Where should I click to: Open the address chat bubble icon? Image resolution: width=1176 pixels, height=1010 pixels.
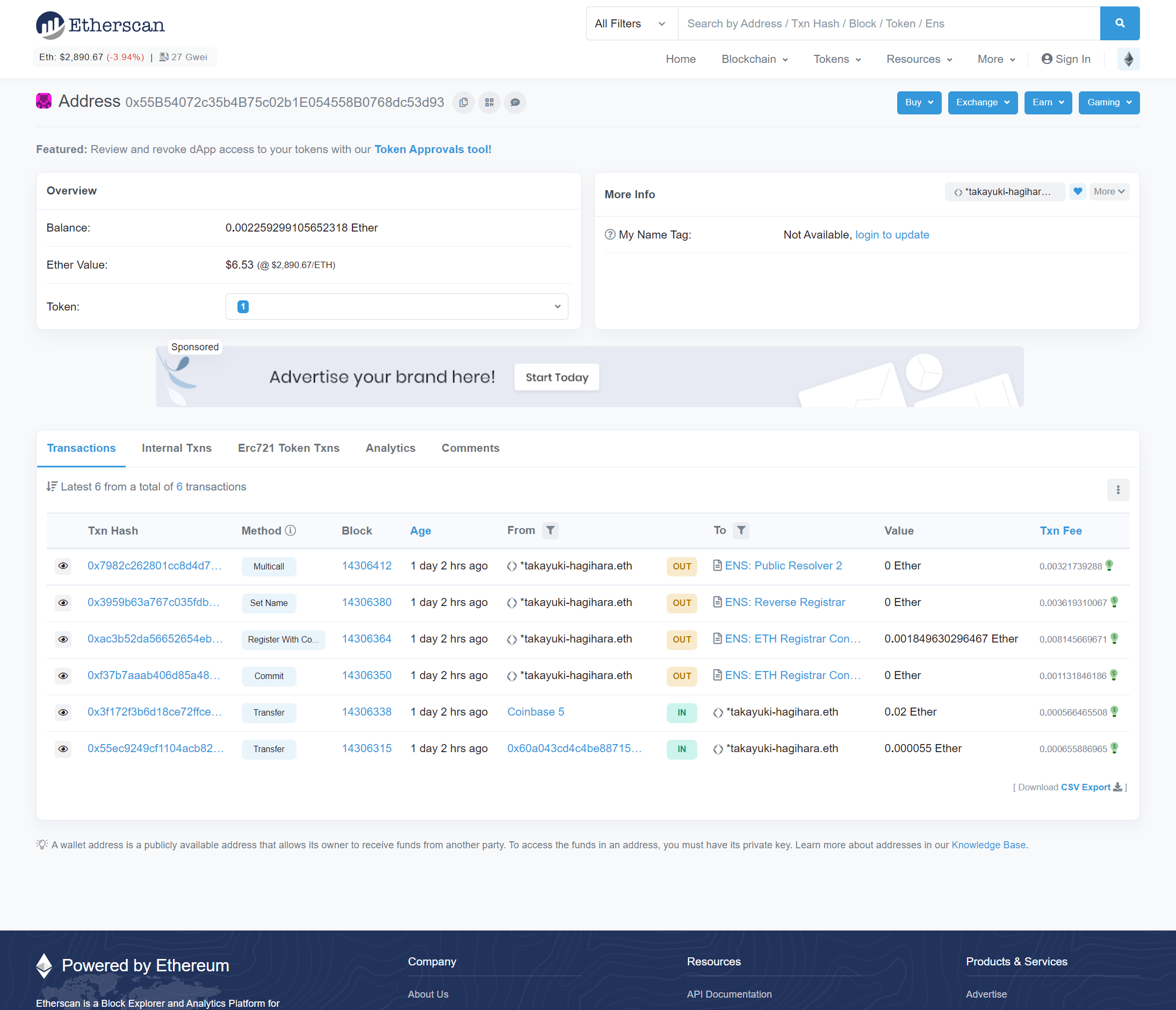pyautogui.click(x=515, y=103)
